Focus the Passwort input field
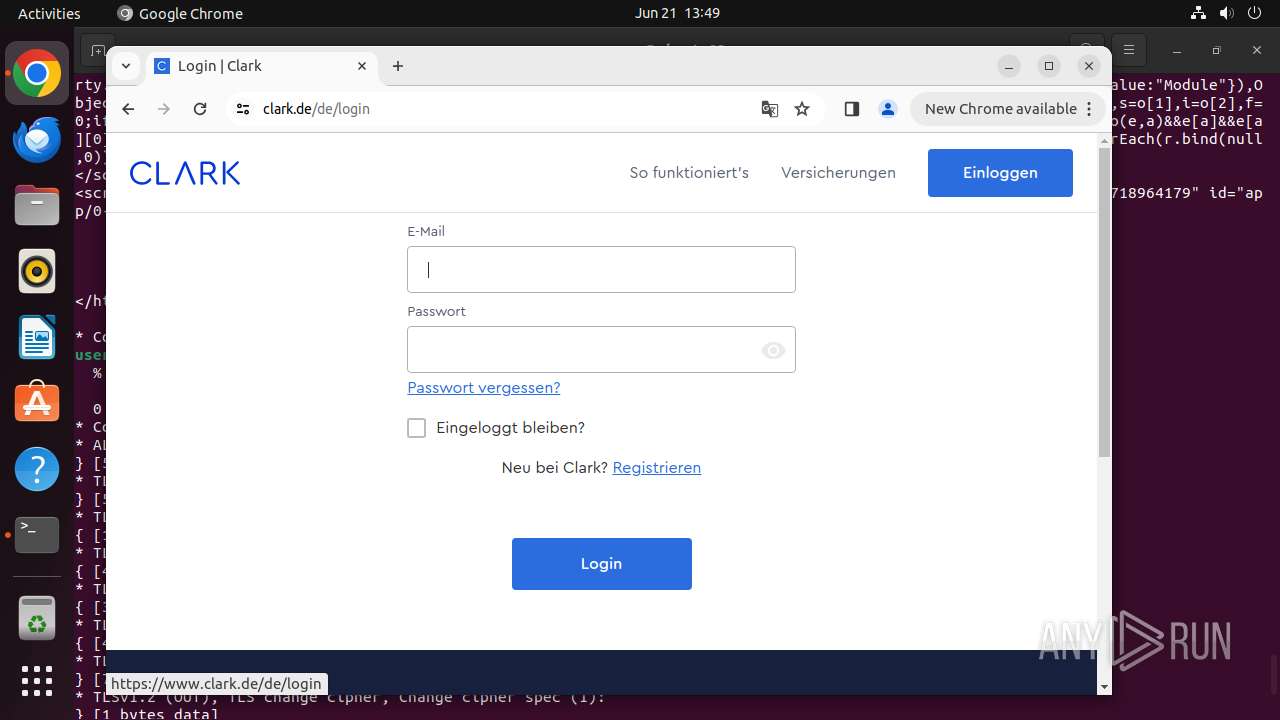This screenshot has width=1280, height=720. coord(601,349)
